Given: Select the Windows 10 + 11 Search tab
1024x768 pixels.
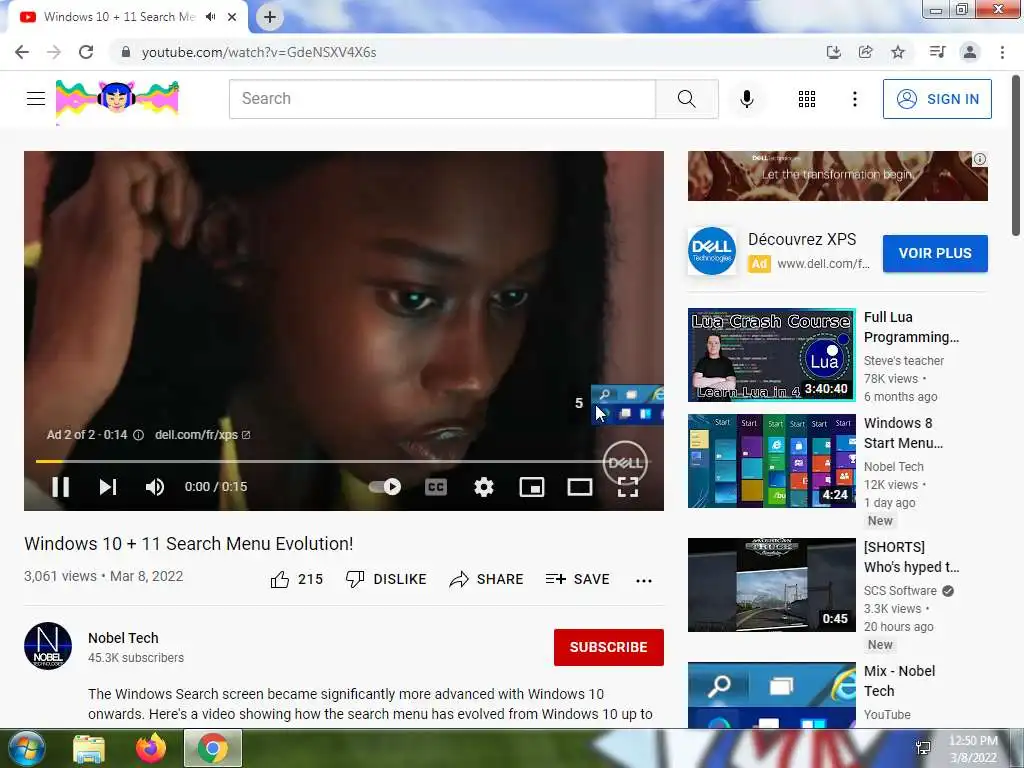Looking at the screenshot, I should point(120,17).
